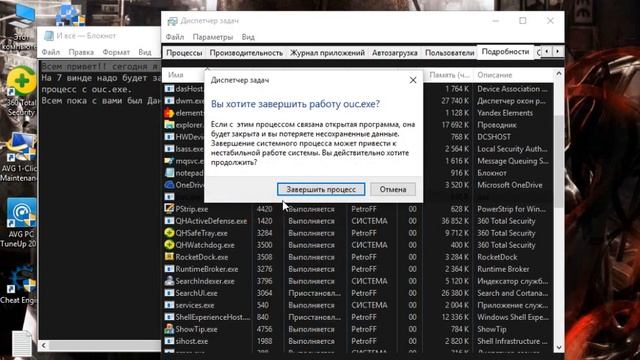Select the Подробности tab
The width and height of the screenshot is (640, 360).
tap(505, 52)
